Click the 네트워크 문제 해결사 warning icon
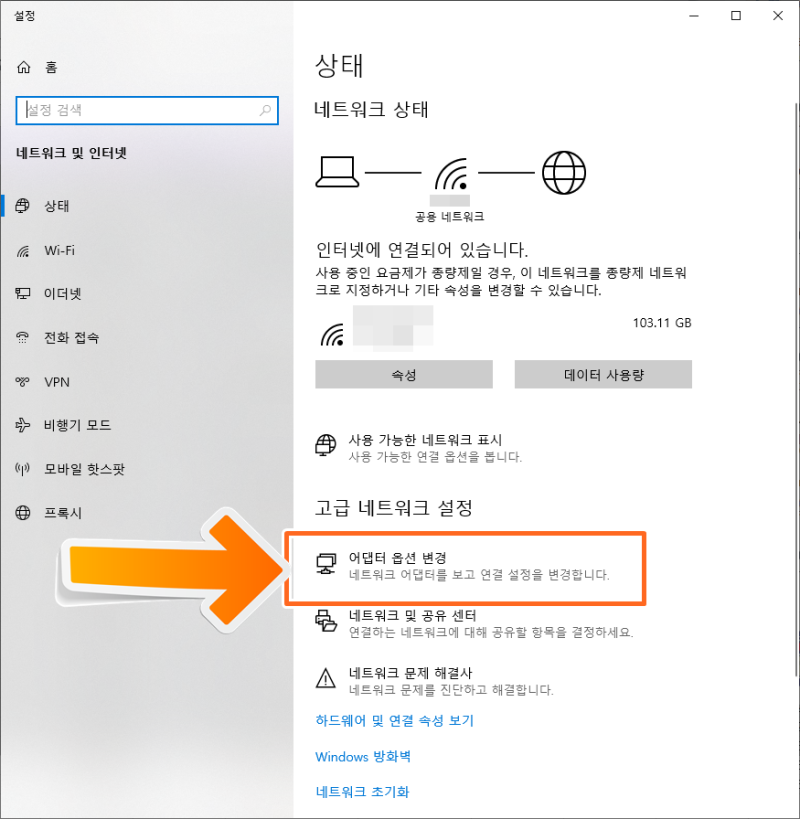Screen dimensions: 800x819 click(x=326, y=678)
